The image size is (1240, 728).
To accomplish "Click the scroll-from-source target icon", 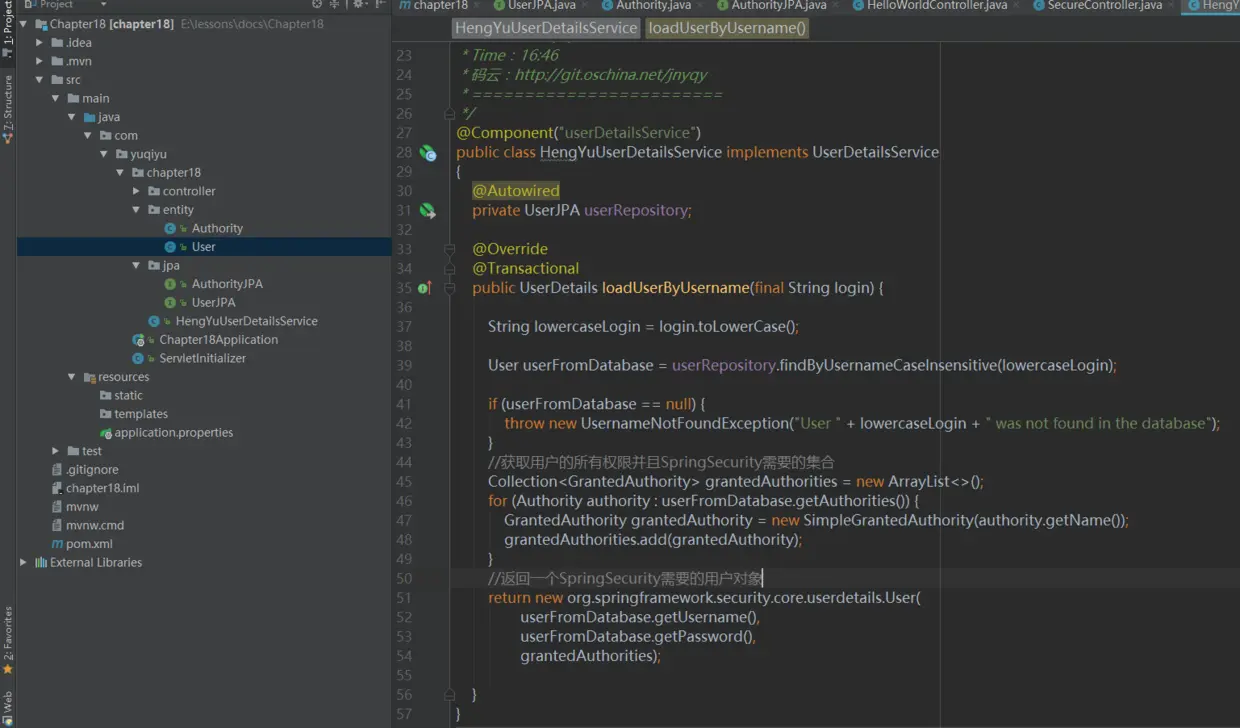I will tap(317, 5).
